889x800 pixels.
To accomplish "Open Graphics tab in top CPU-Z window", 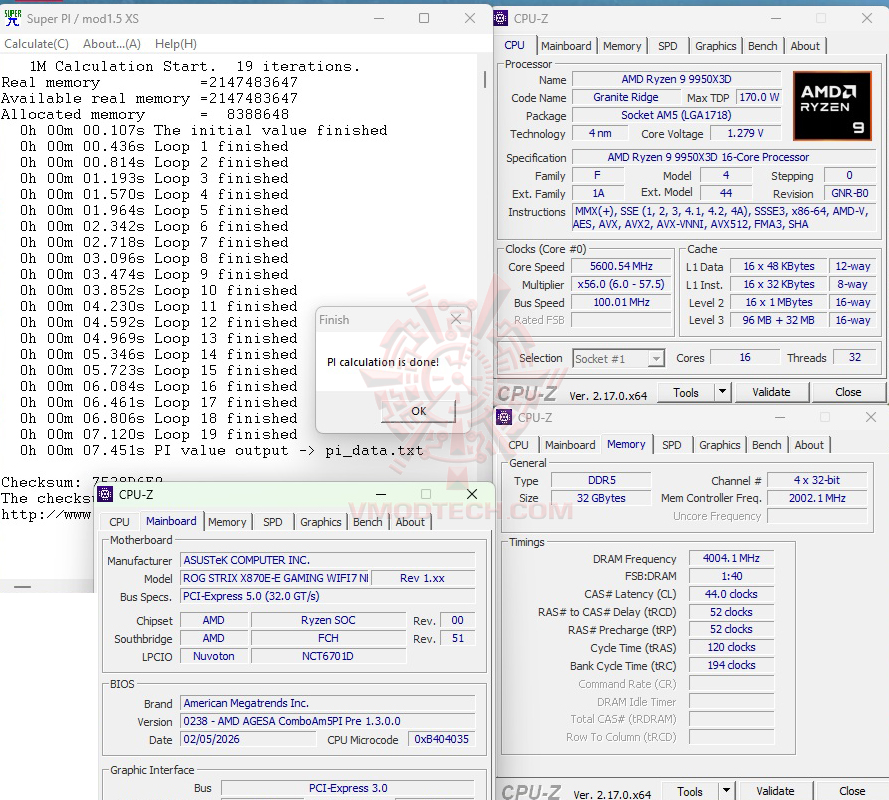I will [x=716, y=46].
